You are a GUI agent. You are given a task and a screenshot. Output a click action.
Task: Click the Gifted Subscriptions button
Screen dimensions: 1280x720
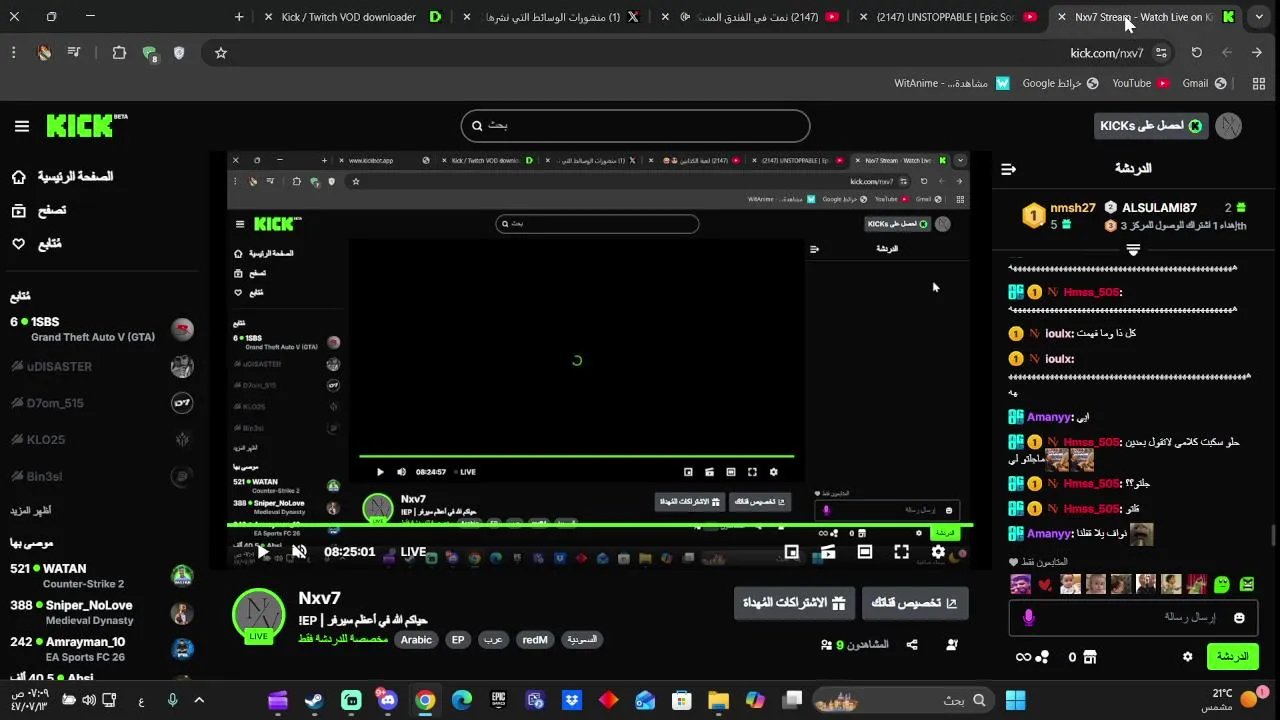point(794,603)
